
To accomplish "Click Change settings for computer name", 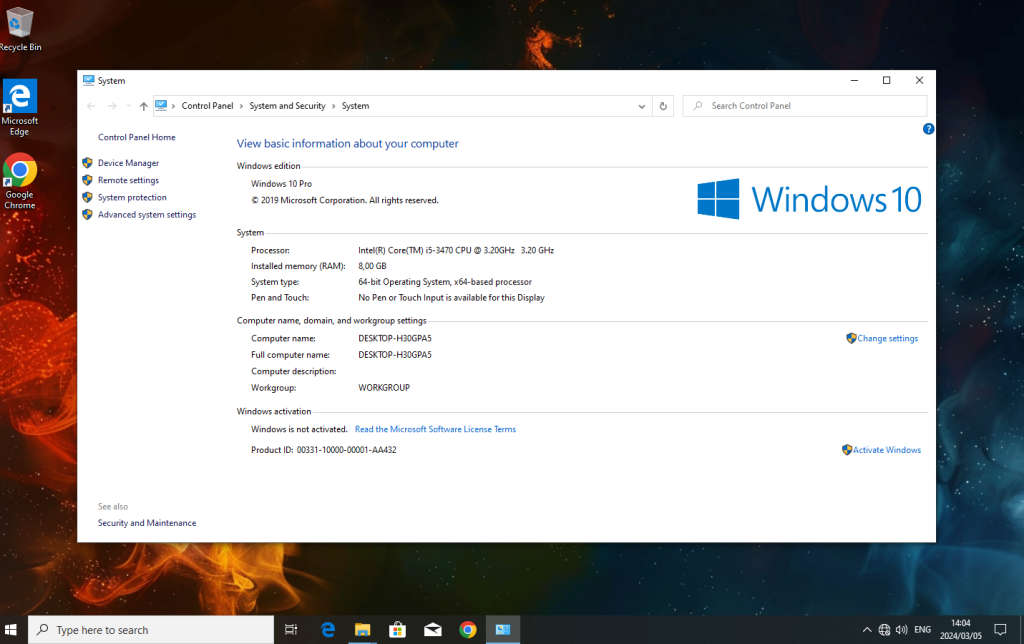I will click(x=887, y=339).
